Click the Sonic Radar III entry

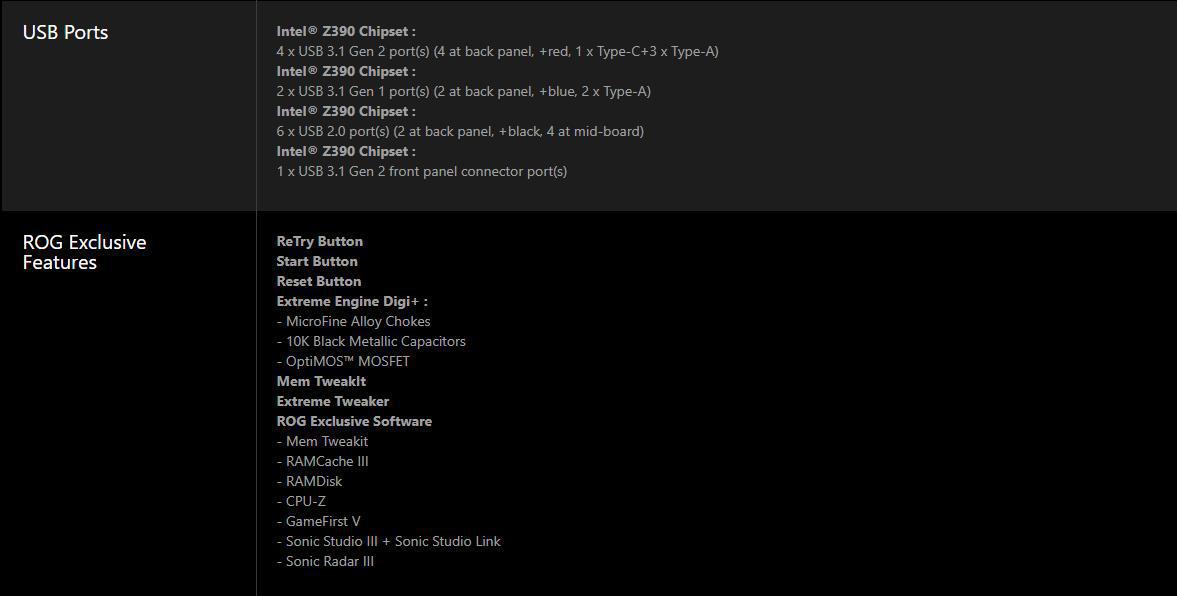325,561
